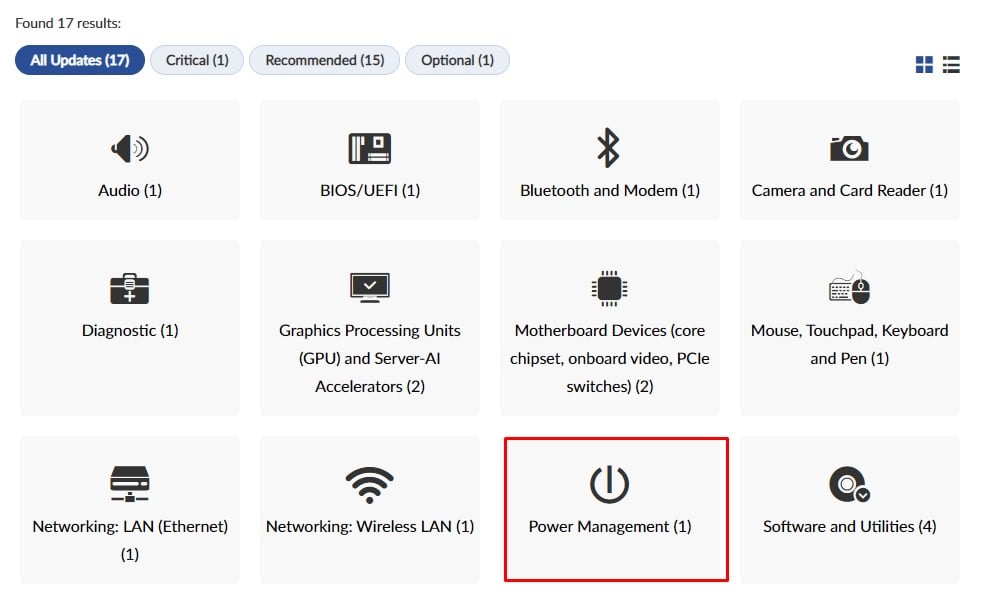Select the All Updates (17) filter

(80, 60)
